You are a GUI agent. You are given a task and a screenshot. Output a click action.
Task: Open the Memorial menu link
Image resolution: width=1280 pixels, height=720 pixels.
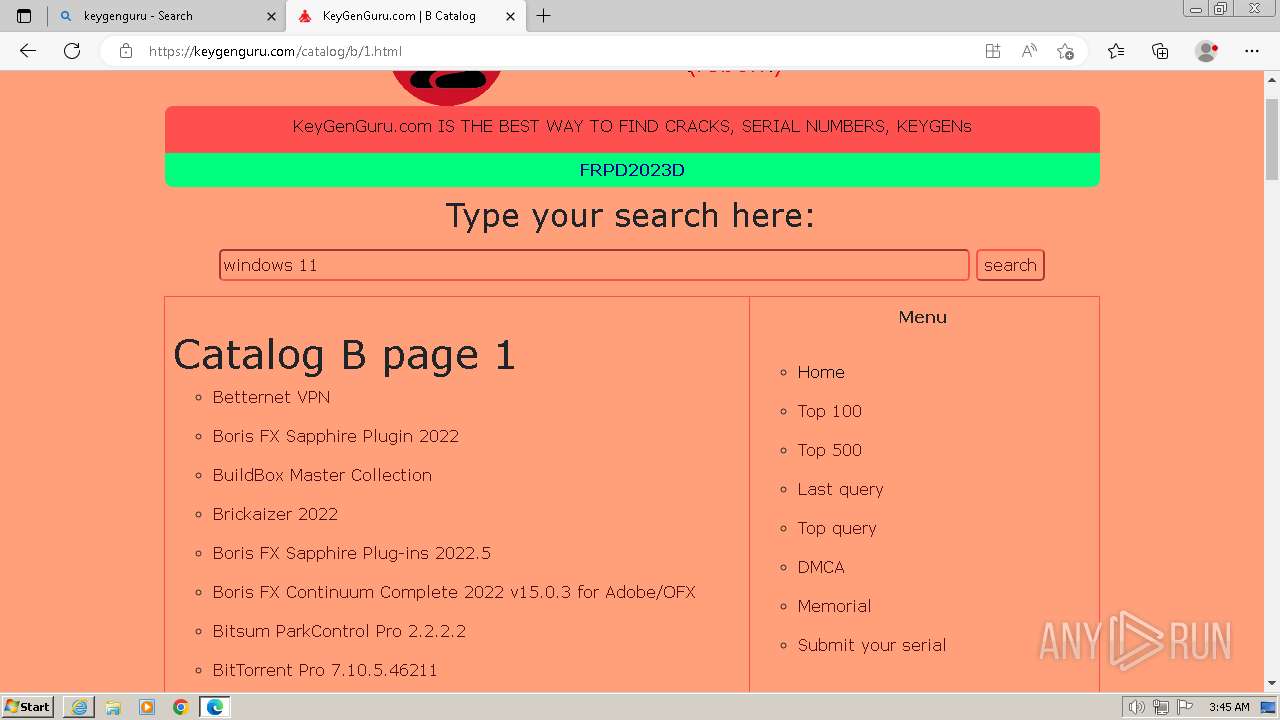pyautogui.click(x=834, y=606)
